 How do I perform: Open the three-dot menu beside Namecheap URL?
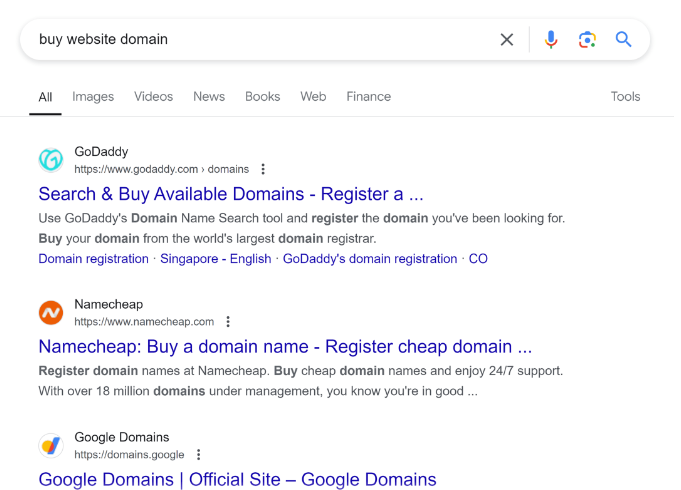(x=228, y=322)
